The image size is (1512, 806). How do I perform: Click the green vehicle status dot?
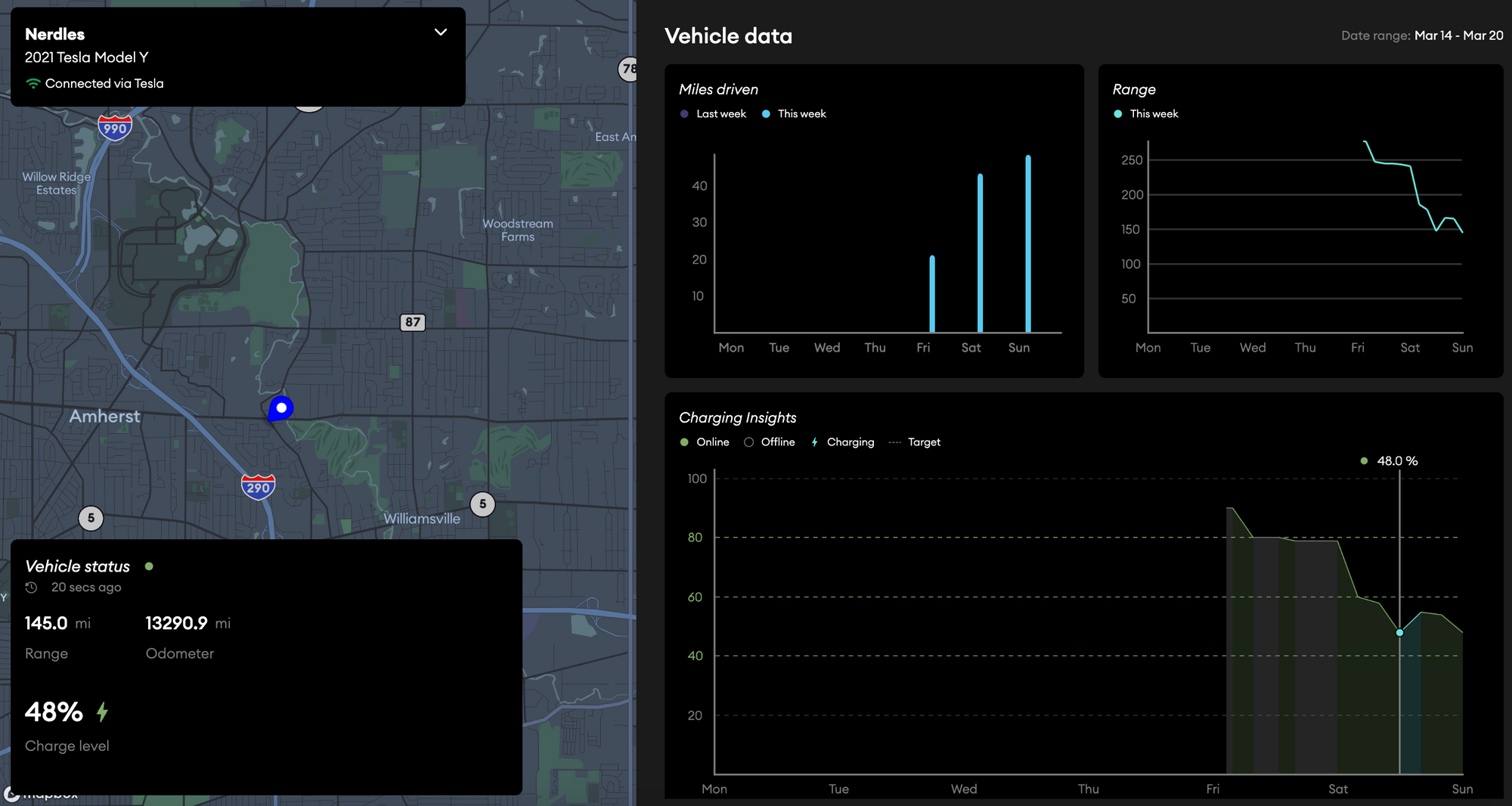(x=149, y=566)
